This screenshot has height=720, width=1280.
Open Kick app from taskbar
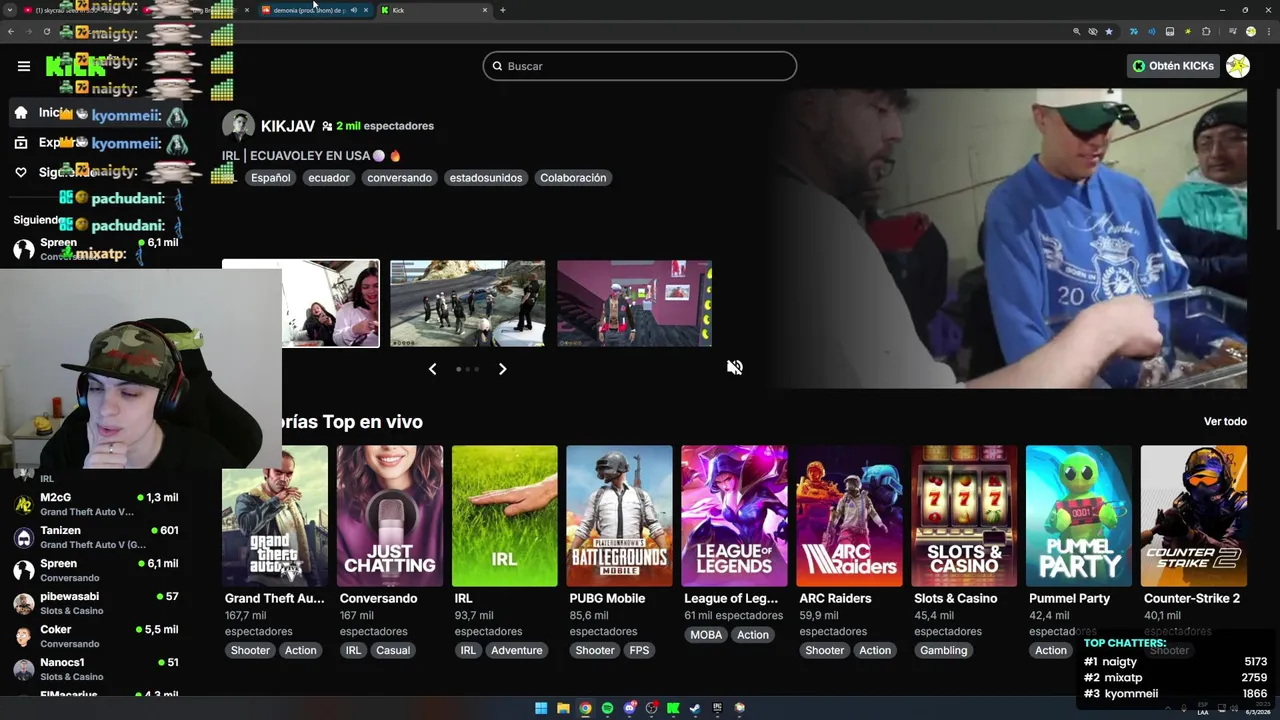[673, 708]
